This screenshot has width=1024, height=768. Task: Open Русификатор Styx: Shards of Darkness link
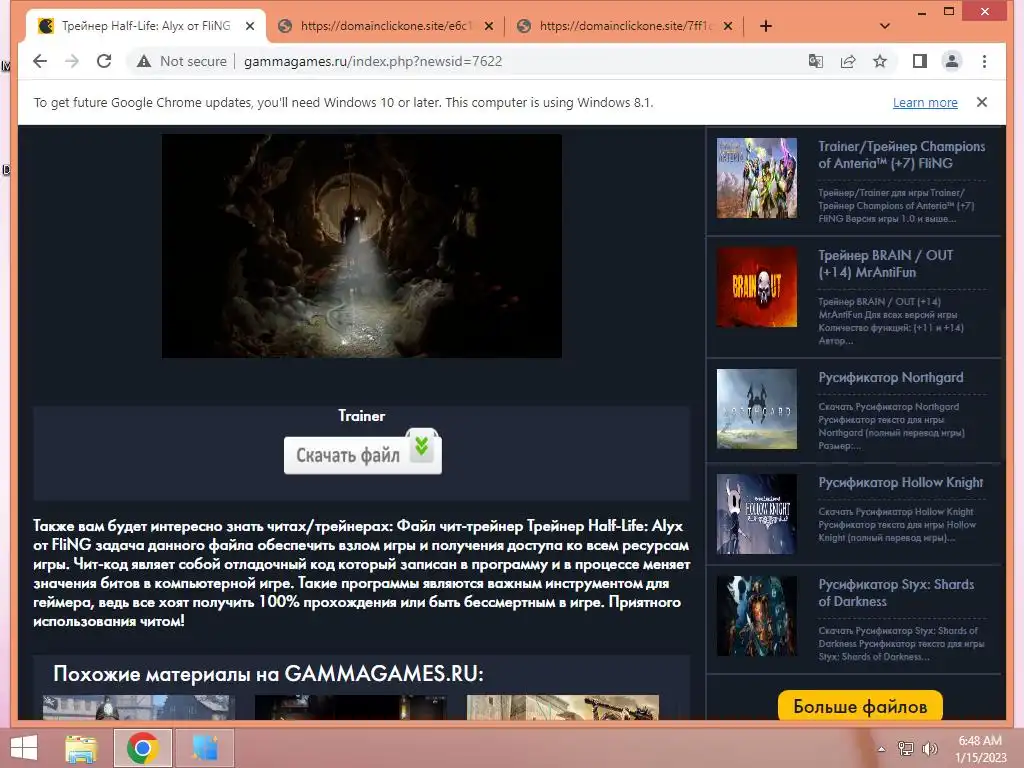coord(896,593)
